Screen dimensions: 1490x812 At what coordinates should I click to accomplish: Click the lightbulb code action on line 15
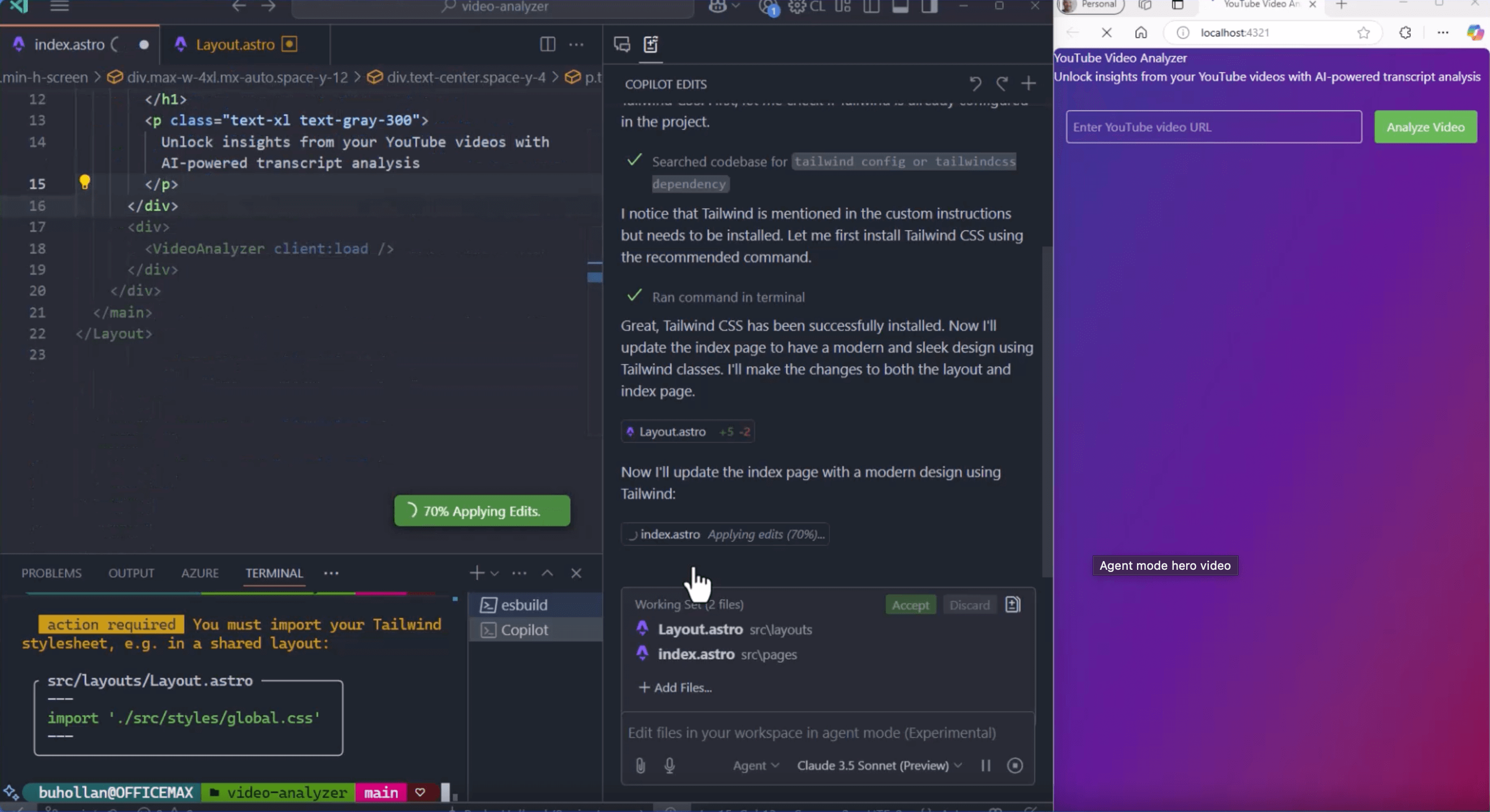(x=84, y=183)
